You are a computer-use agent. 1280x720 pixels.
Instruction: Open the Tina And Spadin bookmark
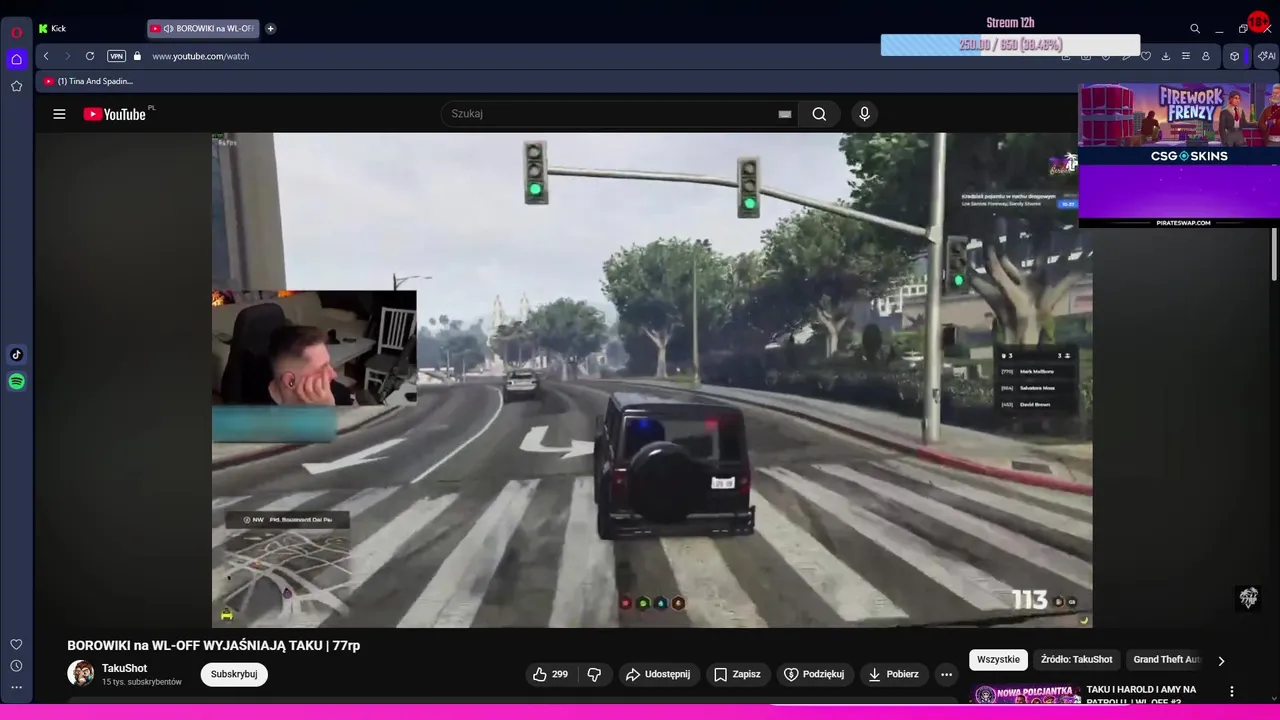pyautogui.click(x=88, y=81)
